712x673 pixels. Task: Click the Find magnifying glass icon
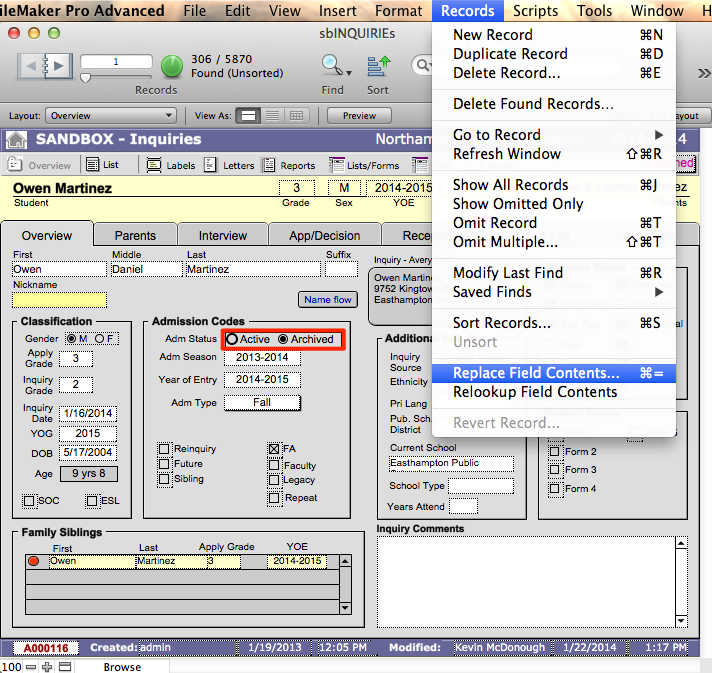coord(332,66)
